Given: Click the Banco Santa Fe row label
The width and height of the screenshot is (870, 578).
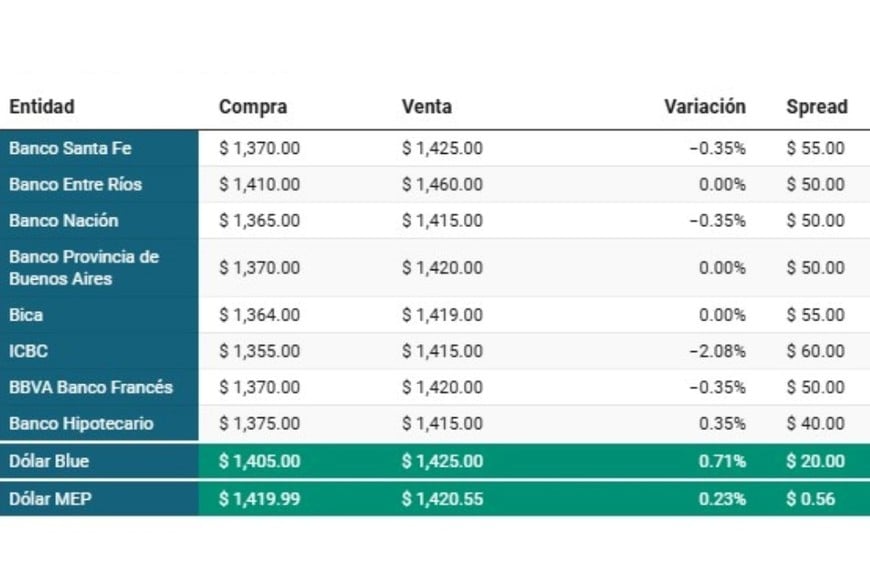Looking at the screenshot, I should coord(70,148).
